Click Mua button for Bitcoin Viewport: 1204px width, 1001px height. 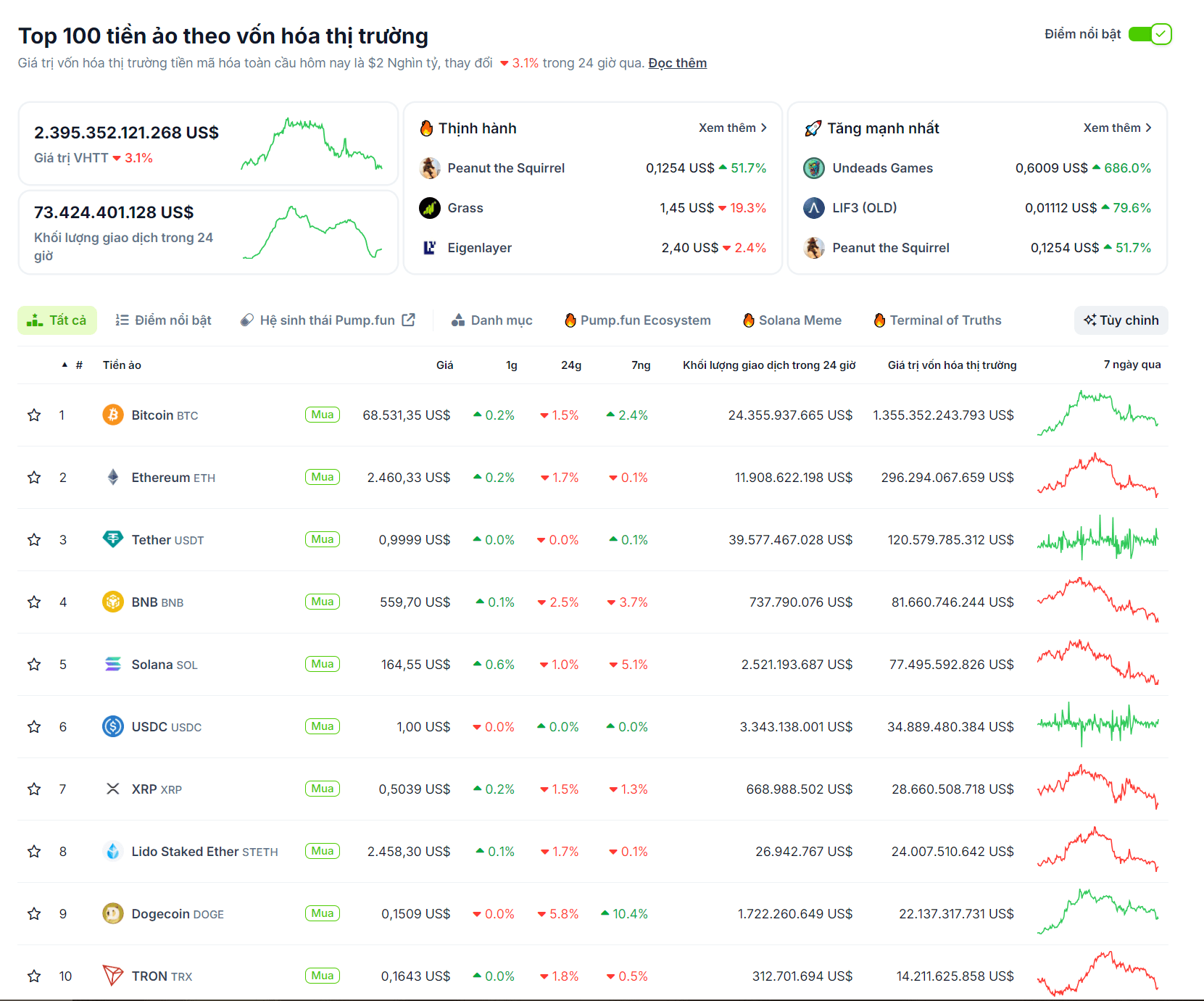(323, 415)
